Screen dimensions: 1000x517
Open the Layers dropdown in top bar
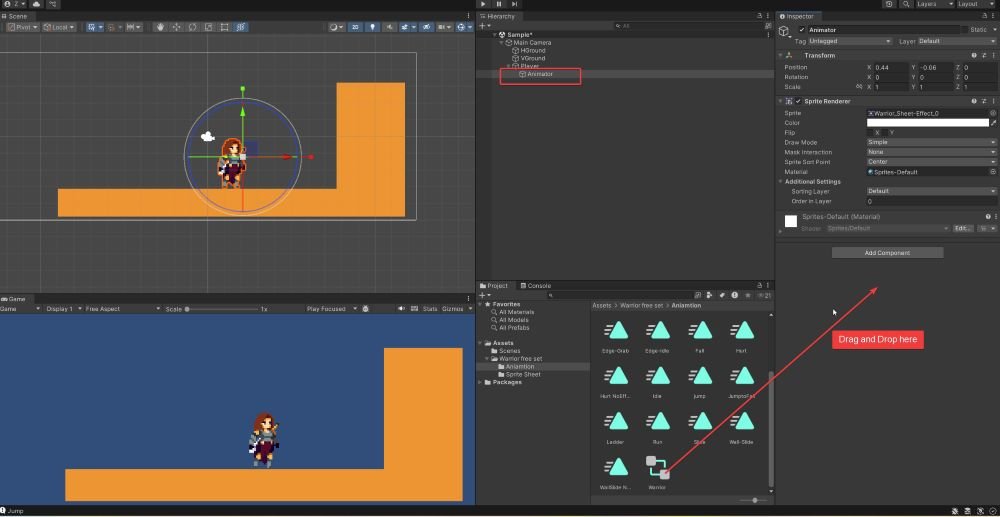(x=935, y=4)
